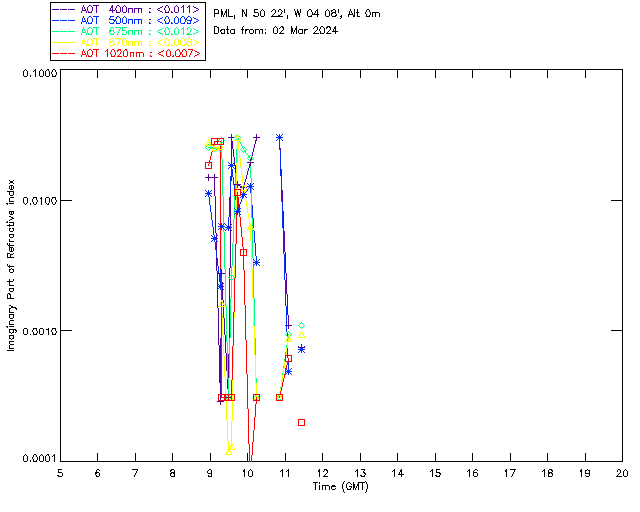Click the x-axis tick label 20
The height and width of the screenshot is (512, 640).
[622, 473]
